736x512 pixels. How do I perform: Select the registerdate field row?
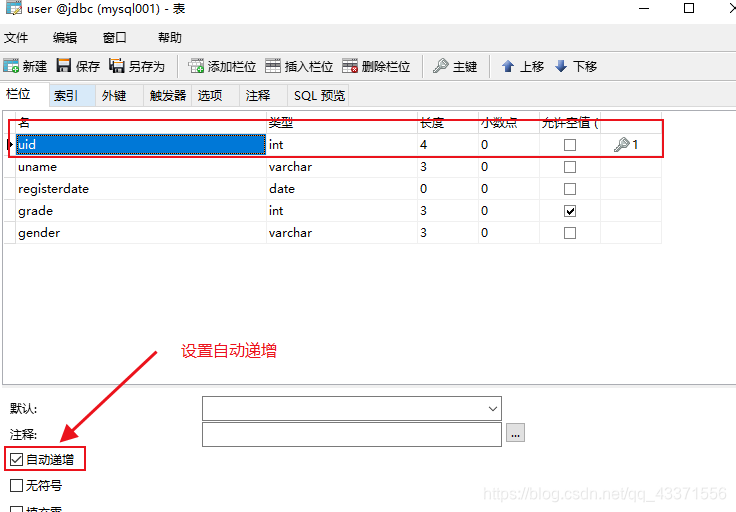click(333, 189)
